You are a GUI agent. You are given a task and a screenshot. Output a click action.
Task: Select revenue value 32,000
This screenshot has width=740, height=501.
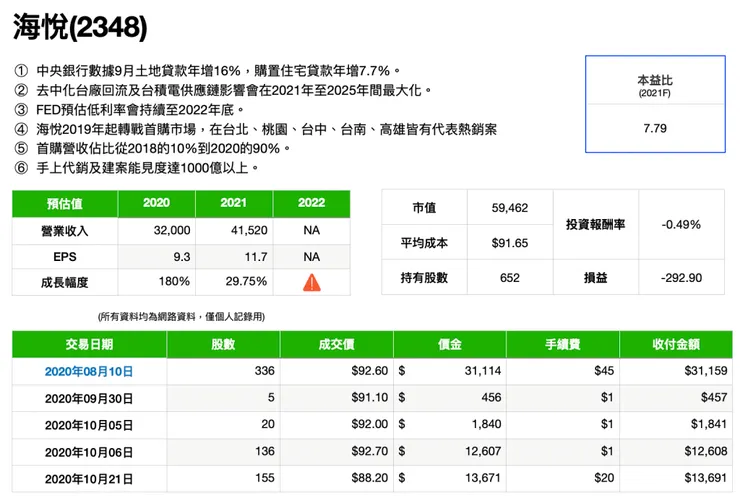tap(172, 230)
